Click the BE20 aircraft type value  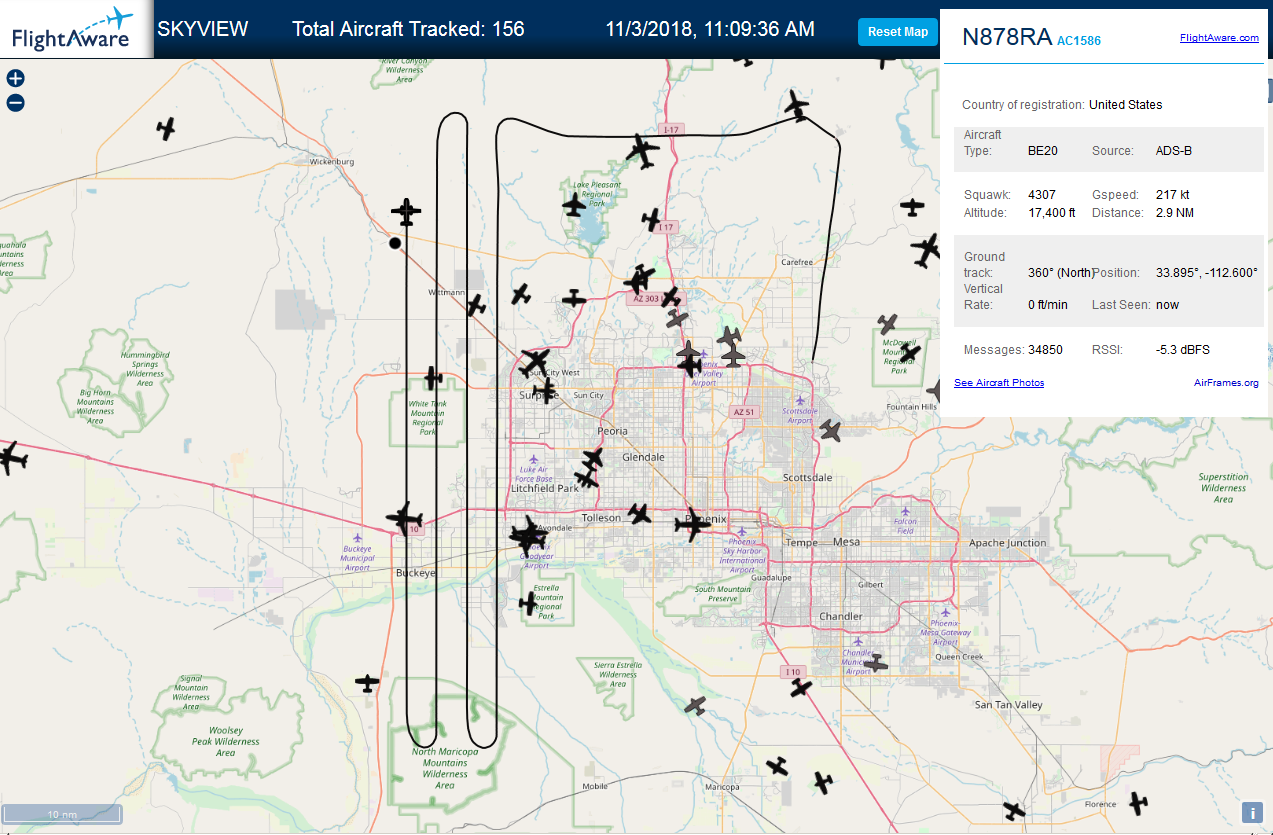(1043, 151)
